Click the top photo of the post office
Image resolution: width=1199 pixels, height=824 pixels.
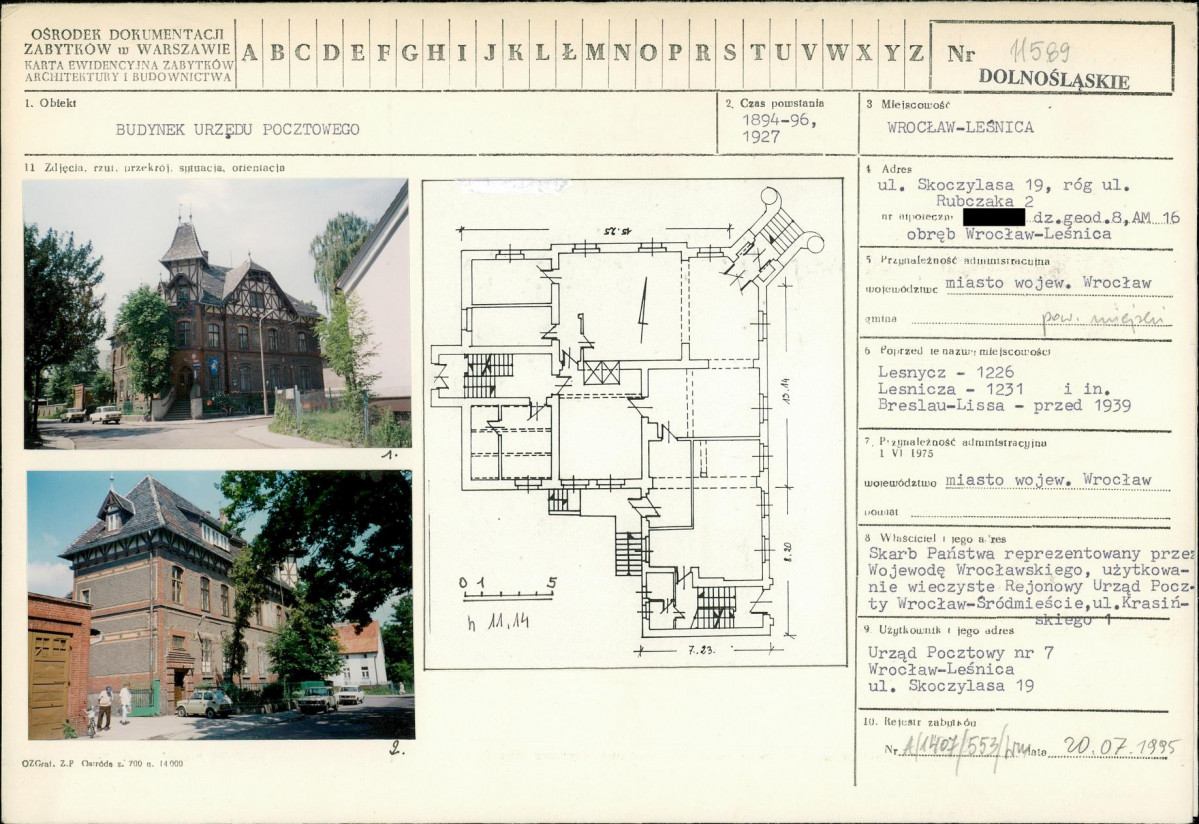(215, 313)
